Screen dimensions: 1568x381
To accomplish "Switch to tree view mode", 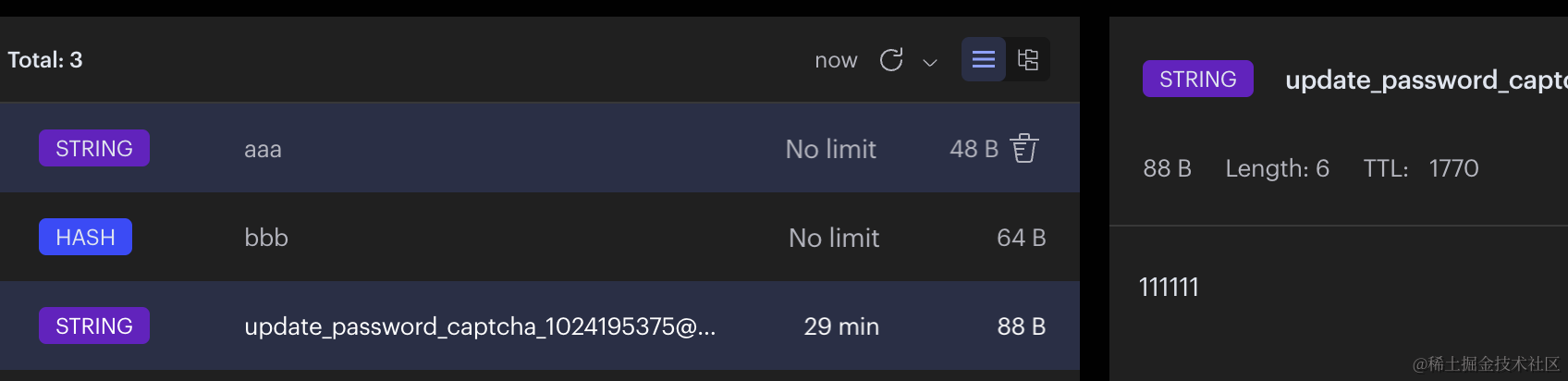I will (x=1028, y=59).
